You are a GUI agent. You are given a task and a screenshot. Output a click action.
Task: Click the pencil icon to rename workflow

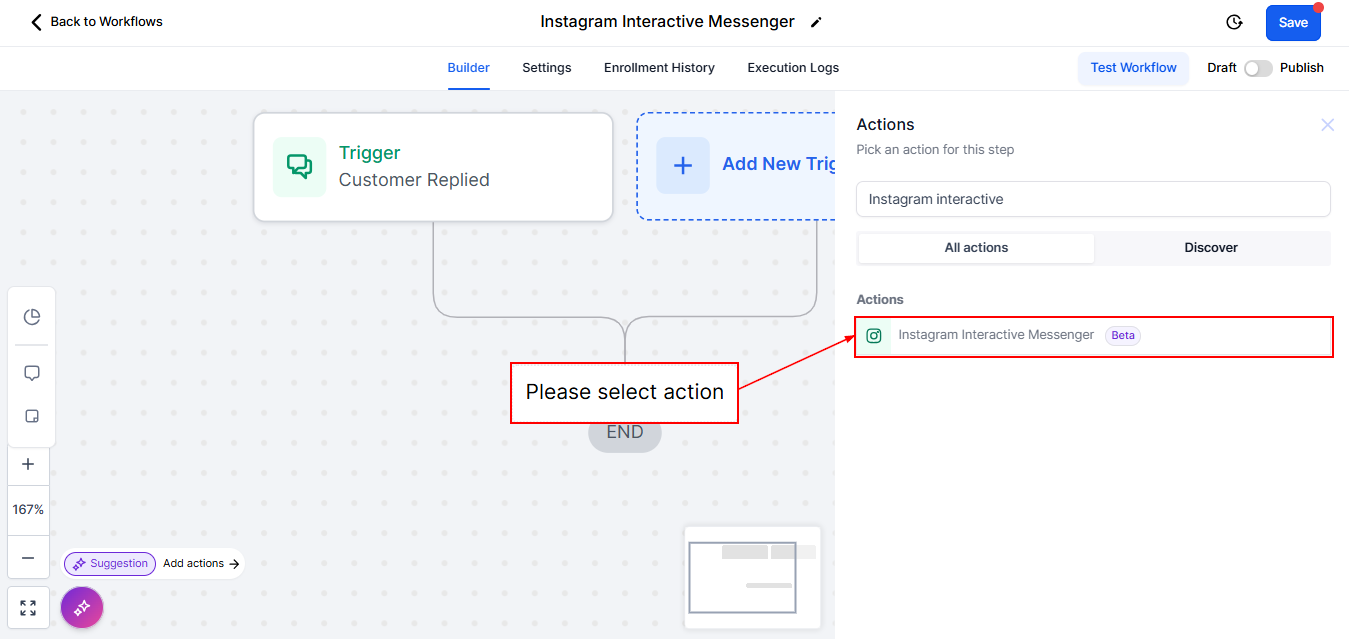[816, 22]
